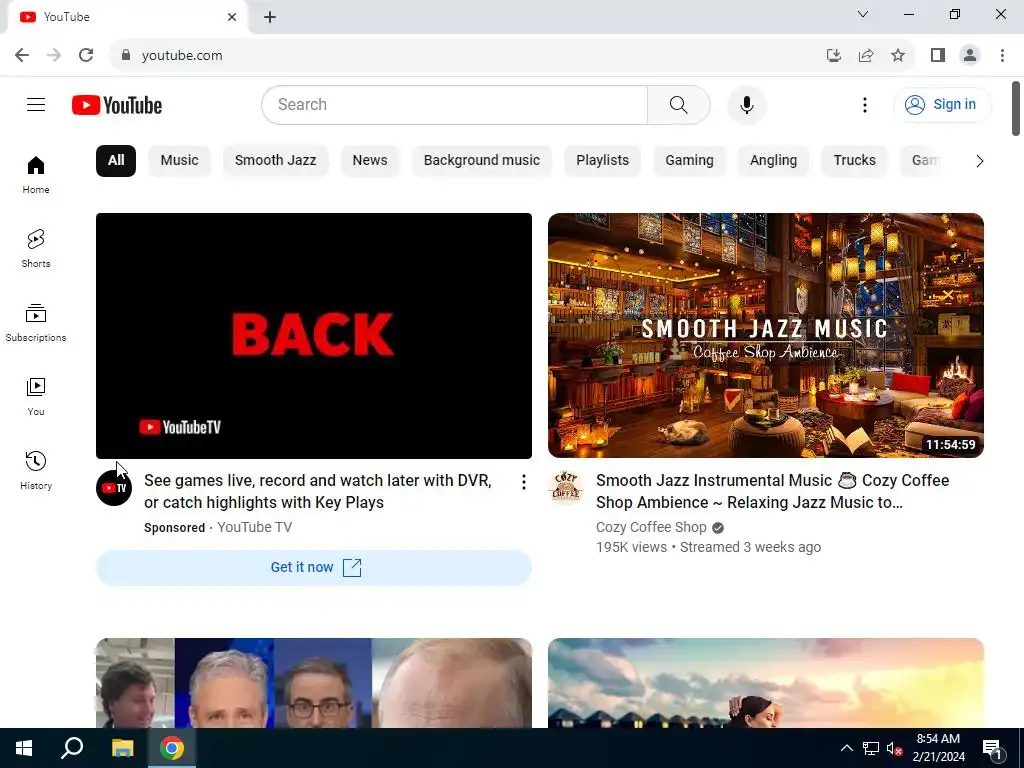Image resolution: width=1024 pixels, height=768 pixels.
Task: Click the page vertical scrollbar
Action: click(1016, 108)
